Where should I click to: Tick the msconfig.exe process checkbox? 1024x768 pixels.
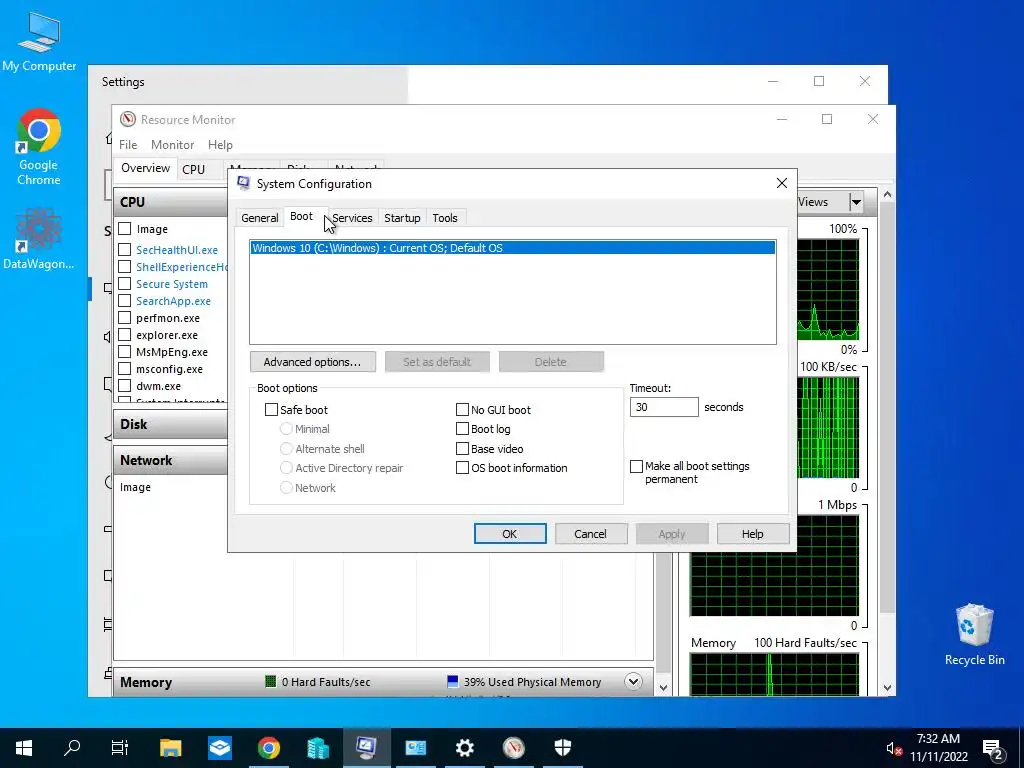(125, 368)
